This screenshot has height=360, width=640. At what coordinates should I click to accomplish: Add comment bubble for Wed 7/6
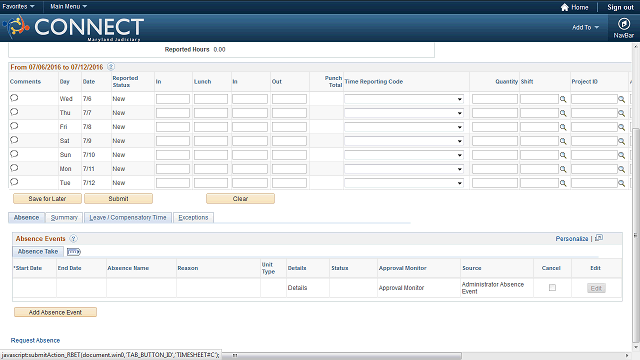14,98
